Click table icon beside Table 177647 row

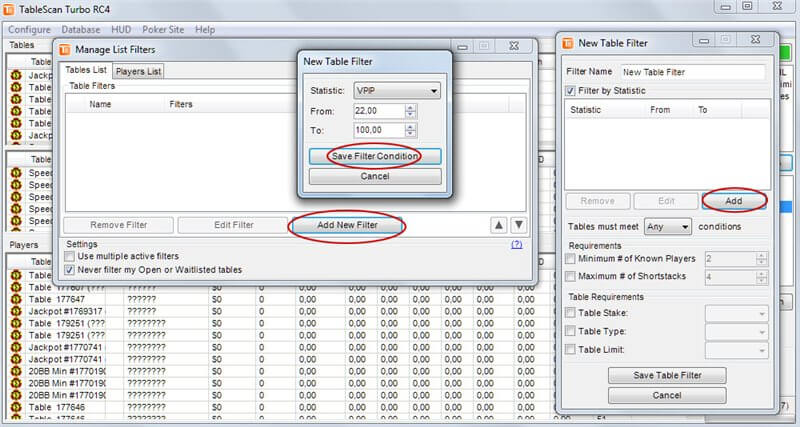(x=15, y=298)
